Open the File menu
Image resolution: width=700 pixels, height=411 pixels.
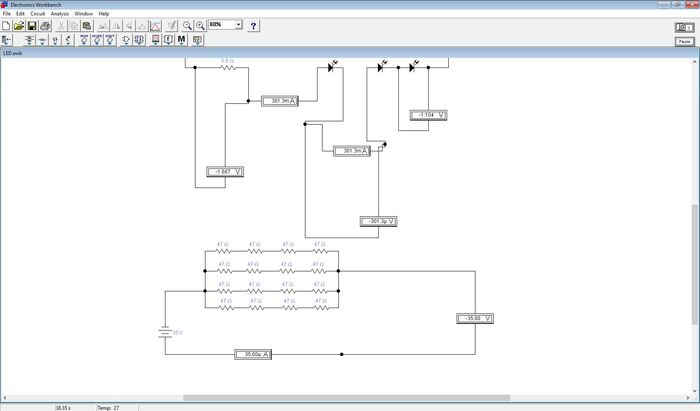tap(7, 13)
